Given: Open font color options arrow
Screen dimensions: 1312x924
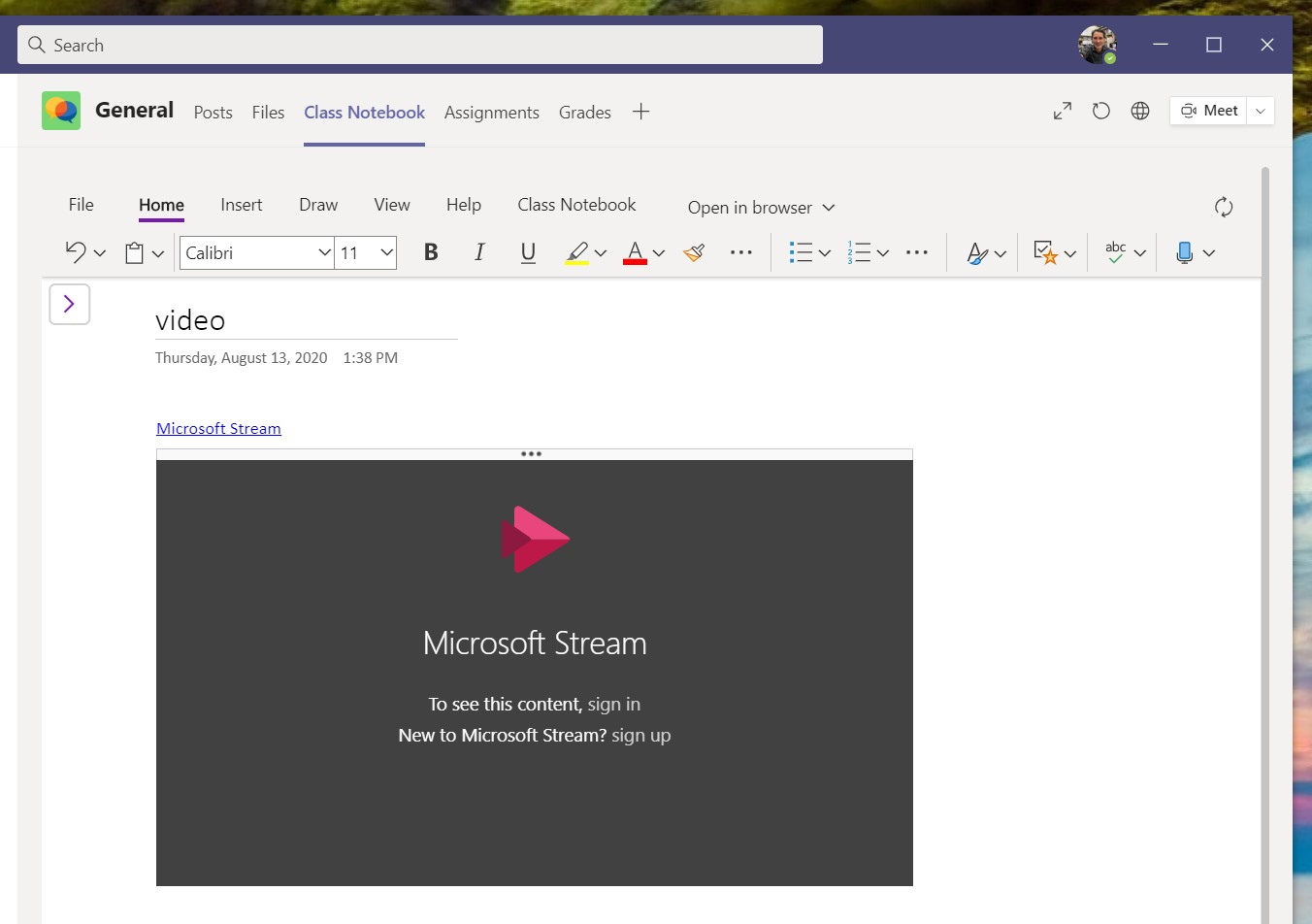Looking at the screenshot, I should click(x=659, y=253).
